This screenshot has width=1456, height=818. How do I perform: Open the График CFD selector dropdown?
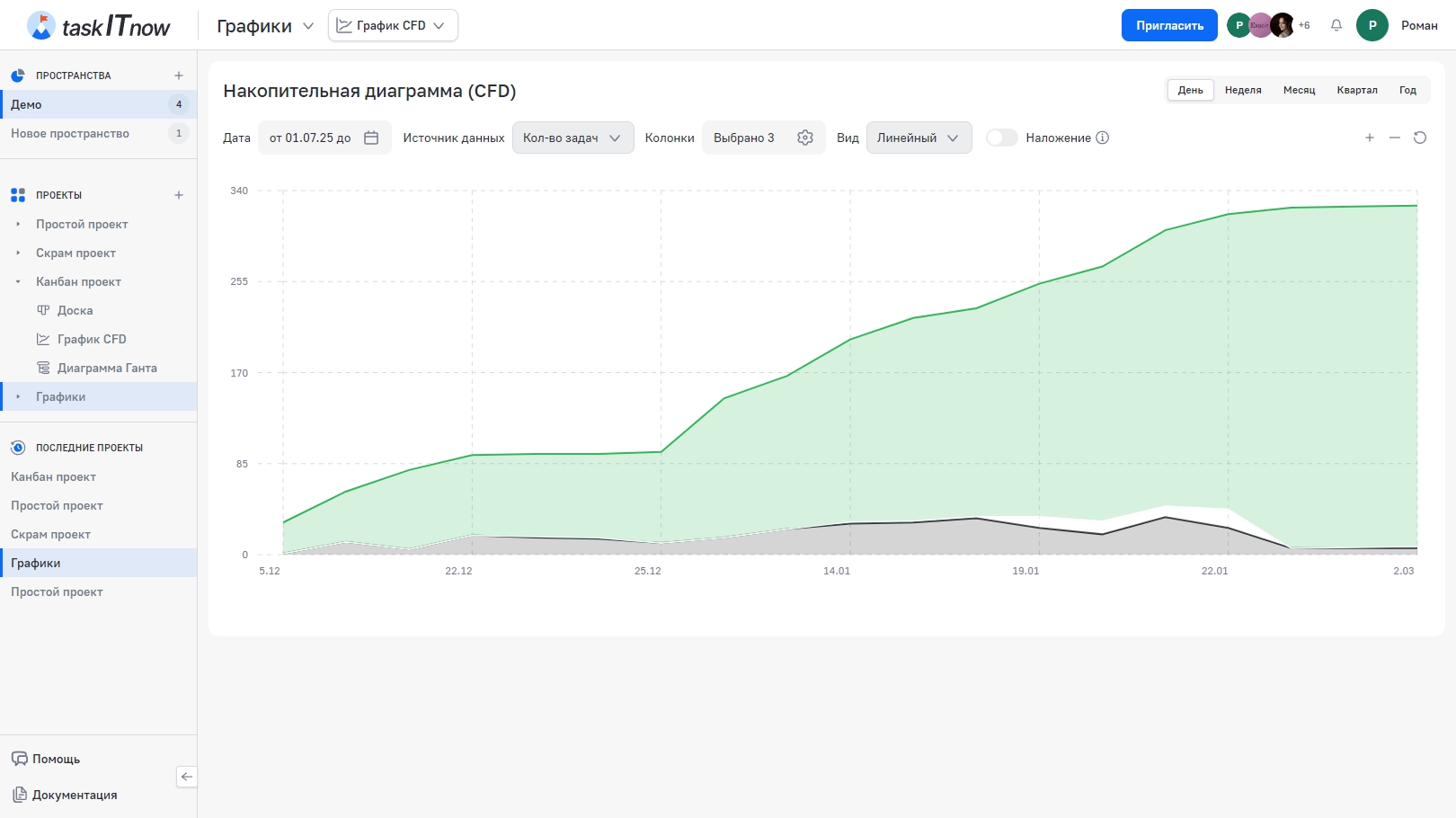coord(393,25)
